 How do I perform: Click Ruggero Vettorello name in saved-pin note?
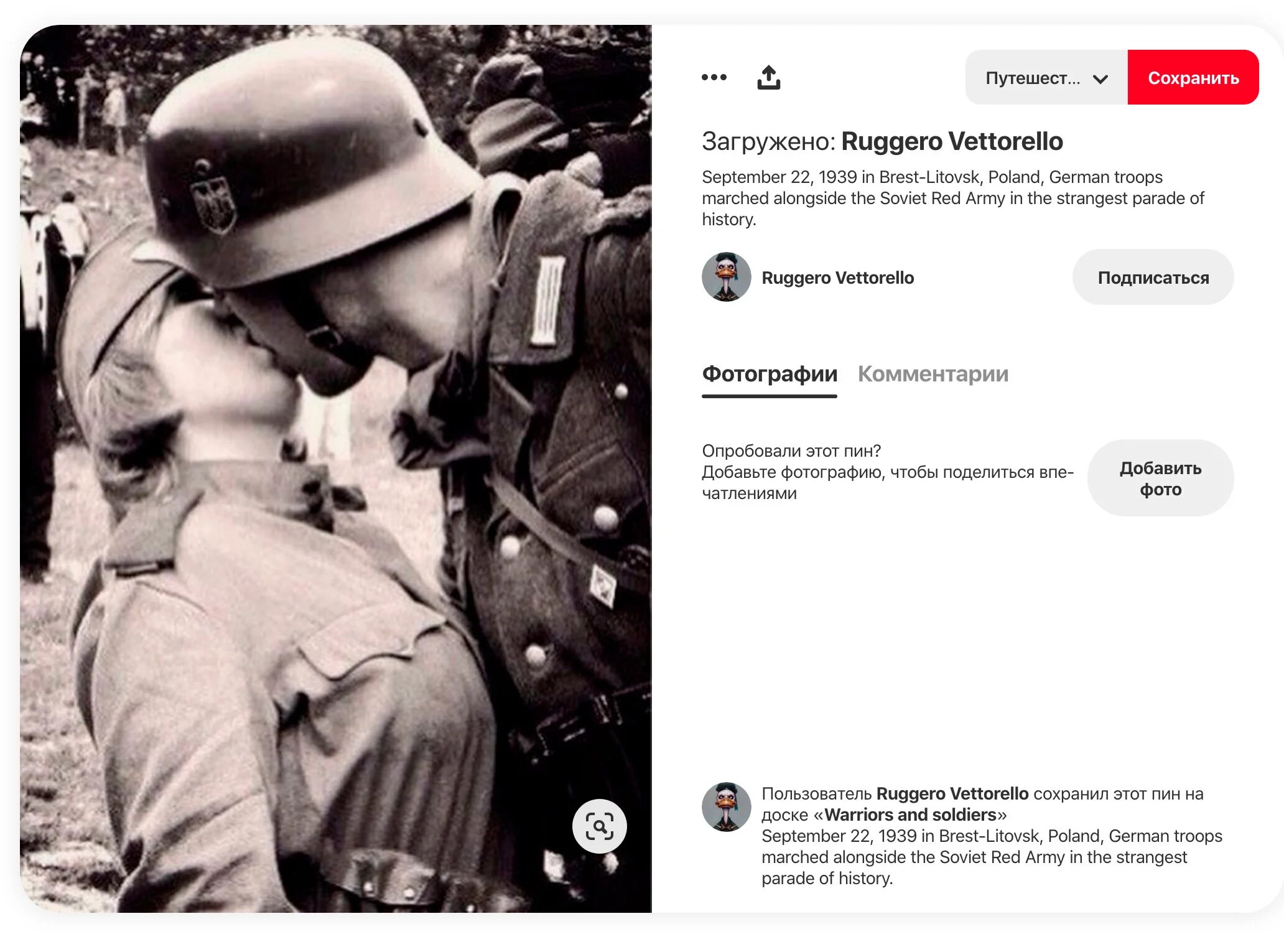952,793
